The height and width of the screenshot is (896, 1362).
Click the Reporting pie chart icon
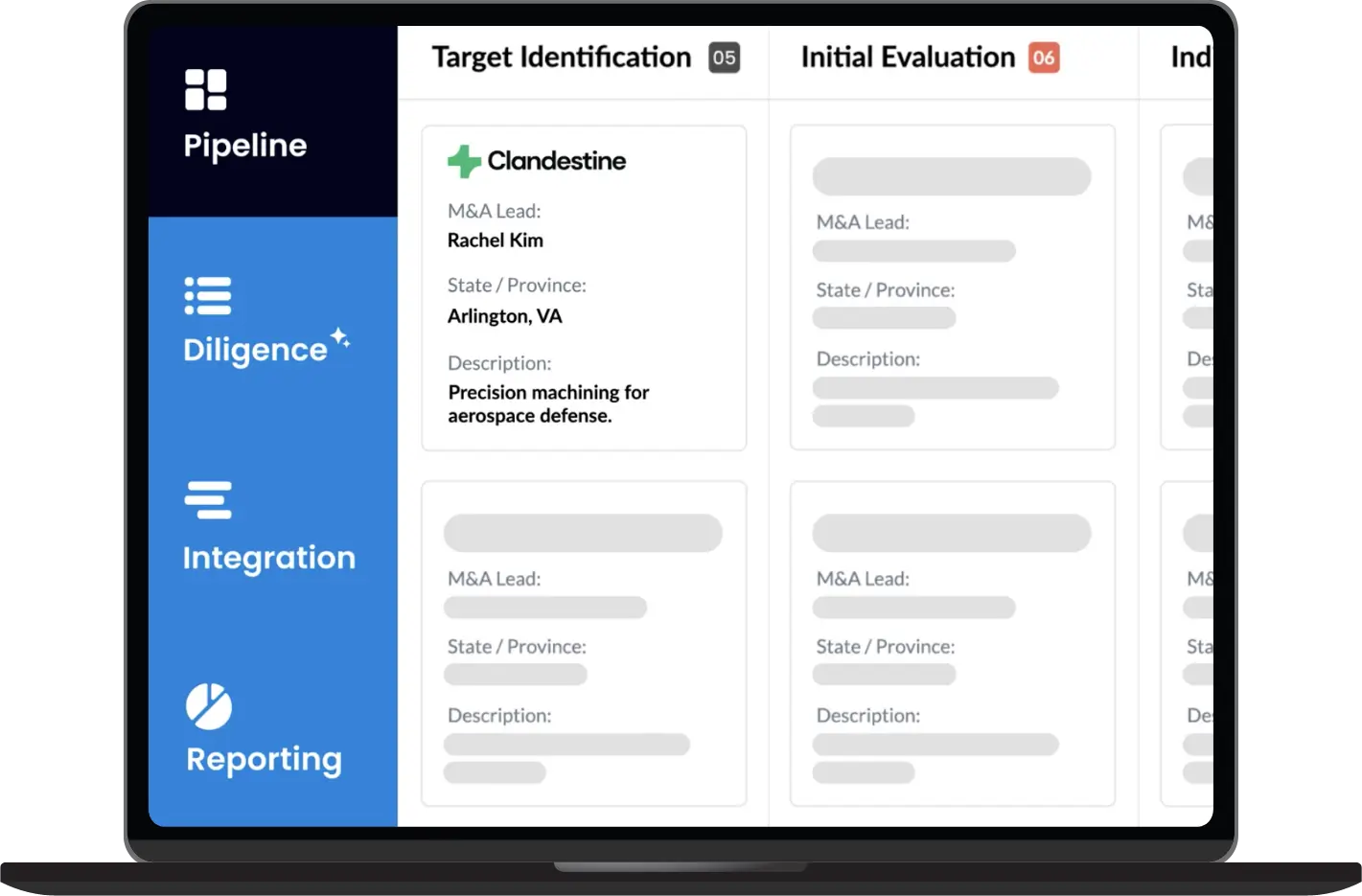click(209, 706)
